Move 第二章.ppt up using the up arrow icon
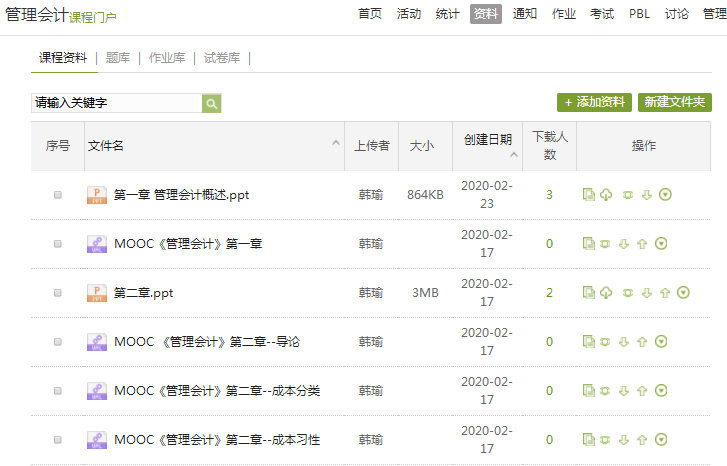Viewport: 727px width, 466px height. pyautogui.click(x=664, y=293)
